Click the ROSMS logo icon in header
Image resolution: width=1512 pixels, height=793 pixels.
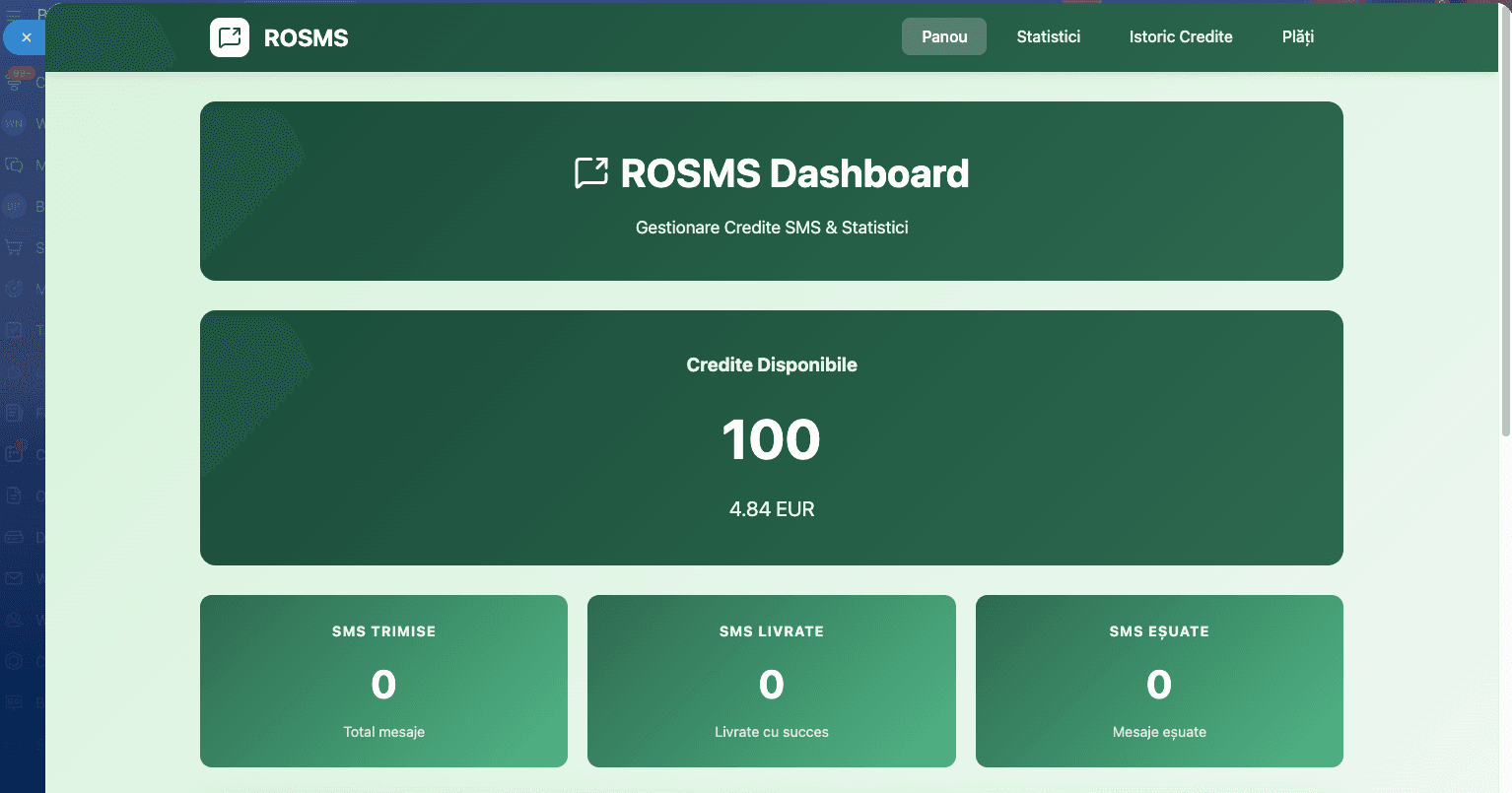point(229,37)
